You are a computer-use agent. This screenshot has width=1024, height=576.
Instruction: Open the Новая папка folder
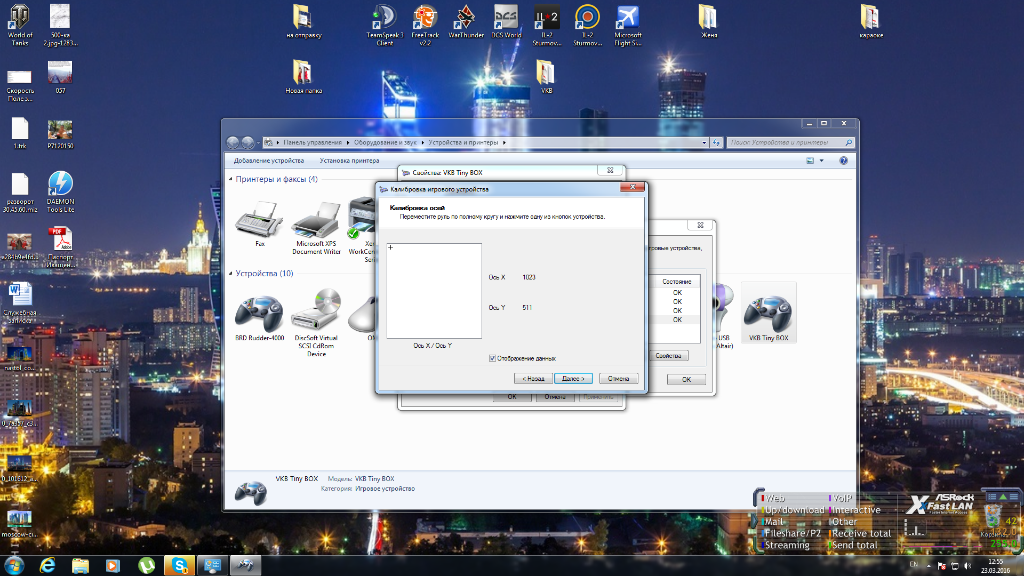[303, 77]
